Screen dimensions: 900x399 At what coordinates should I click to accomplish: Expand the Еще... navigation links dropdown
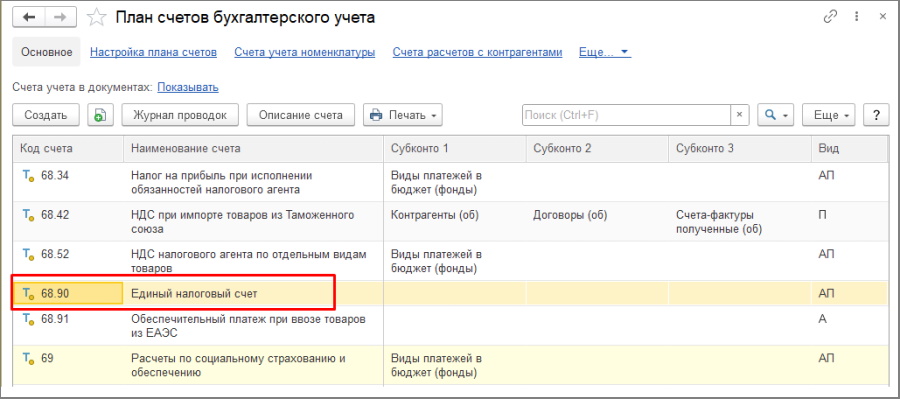point(604,52)
